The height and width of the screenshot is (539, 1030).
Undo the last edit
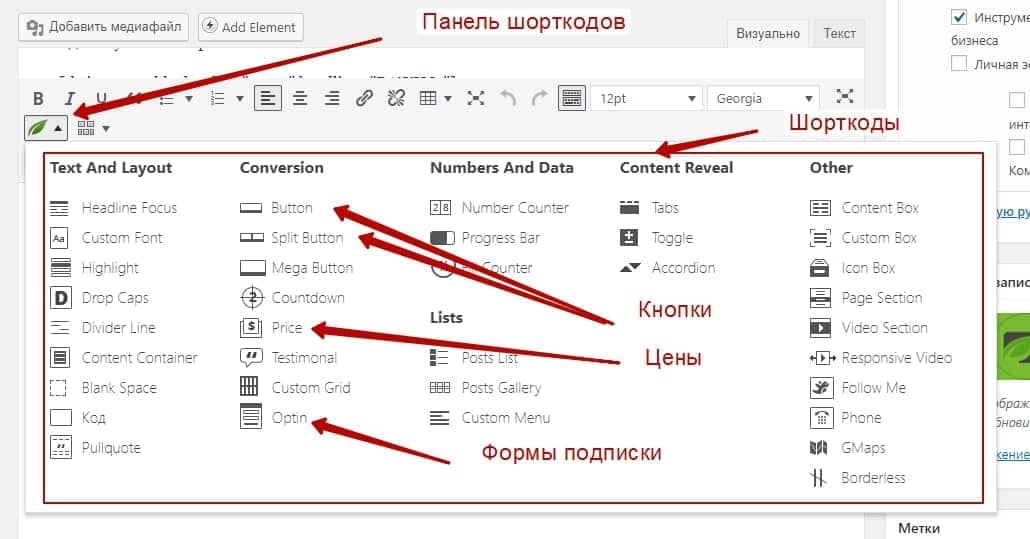(x=508, y=98)
